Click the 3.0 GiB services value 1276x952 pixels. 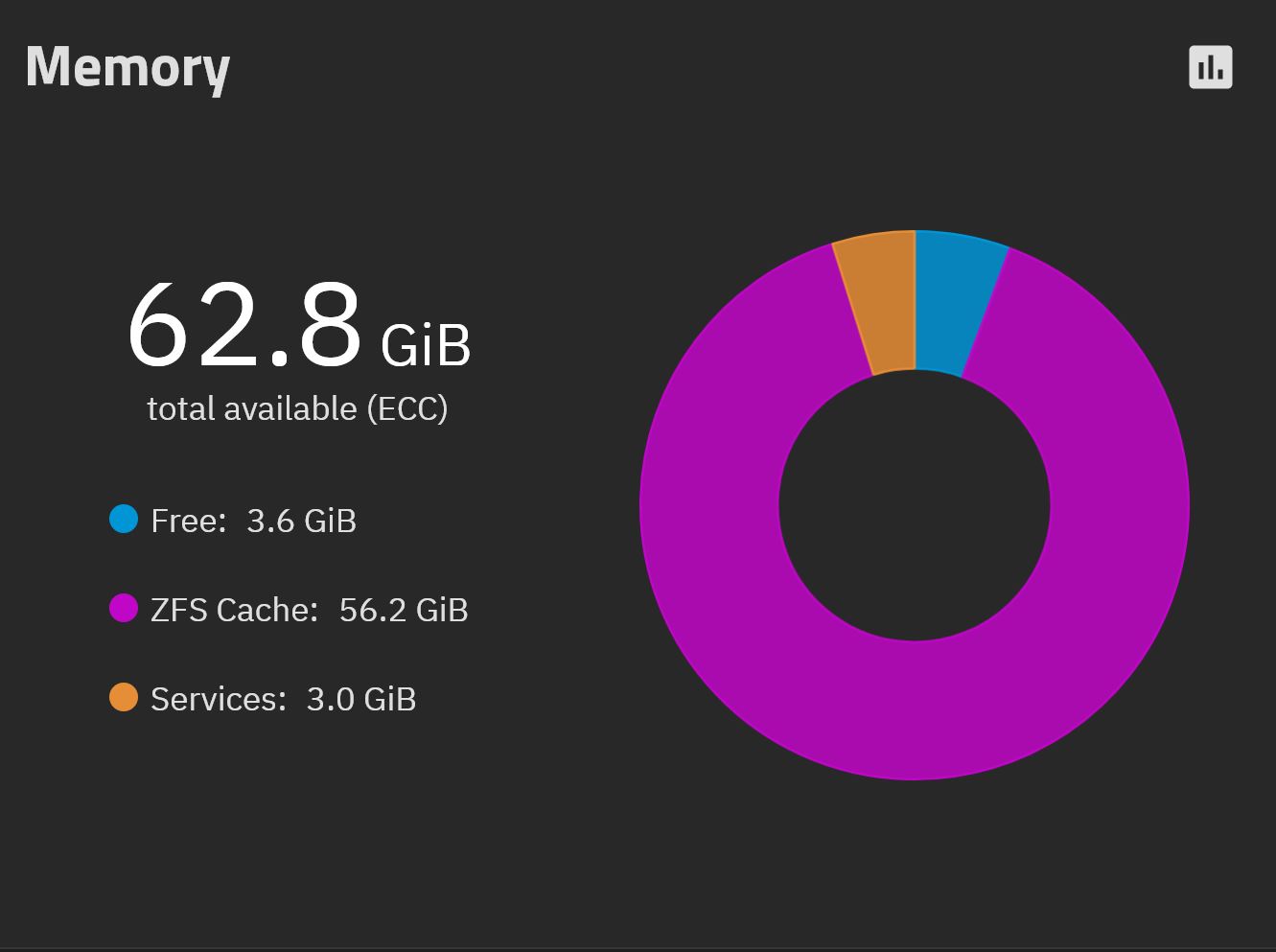(x=361, y=699)
